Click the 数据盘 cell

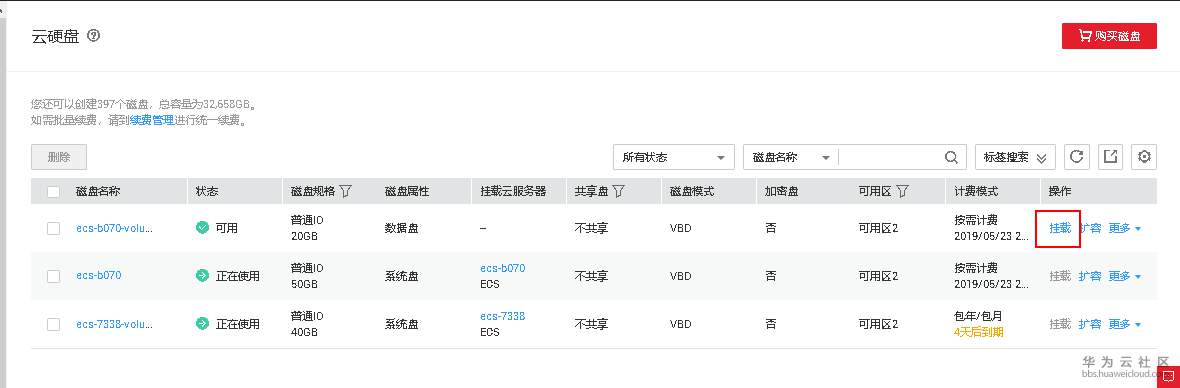[x=401, y=228]
